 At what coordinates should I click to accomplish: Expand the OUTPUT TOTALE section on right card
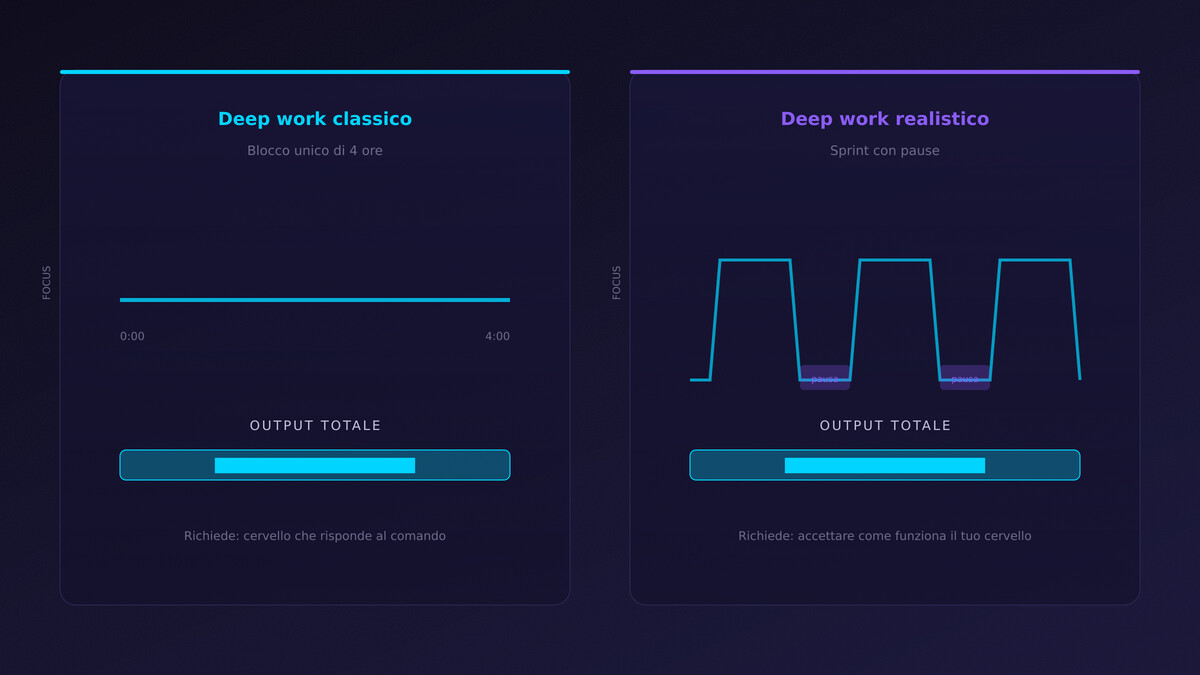(885, 425)
